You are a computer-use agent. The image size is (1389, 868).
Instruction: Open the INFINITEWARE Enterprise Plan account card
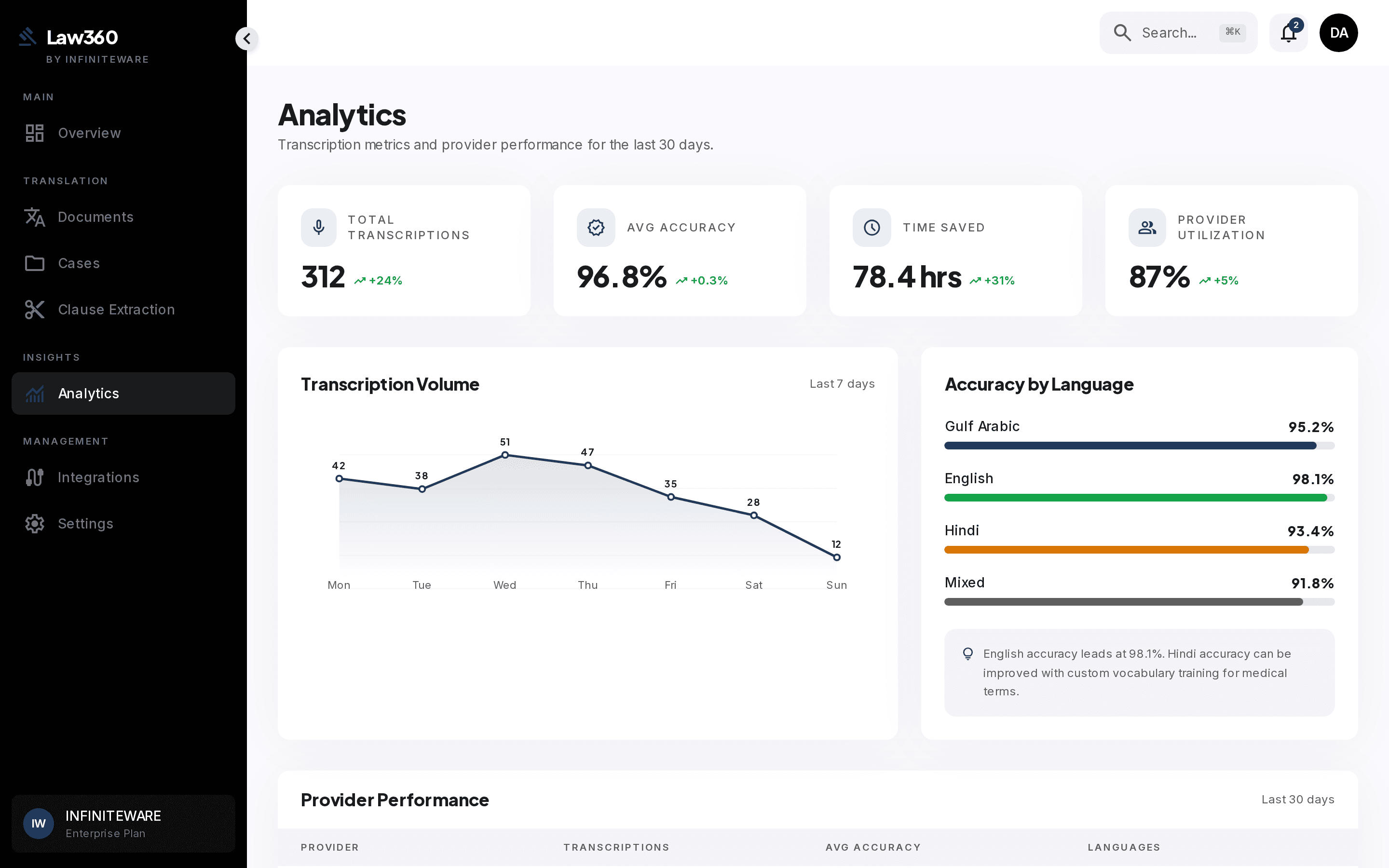(x=123, y=824)
